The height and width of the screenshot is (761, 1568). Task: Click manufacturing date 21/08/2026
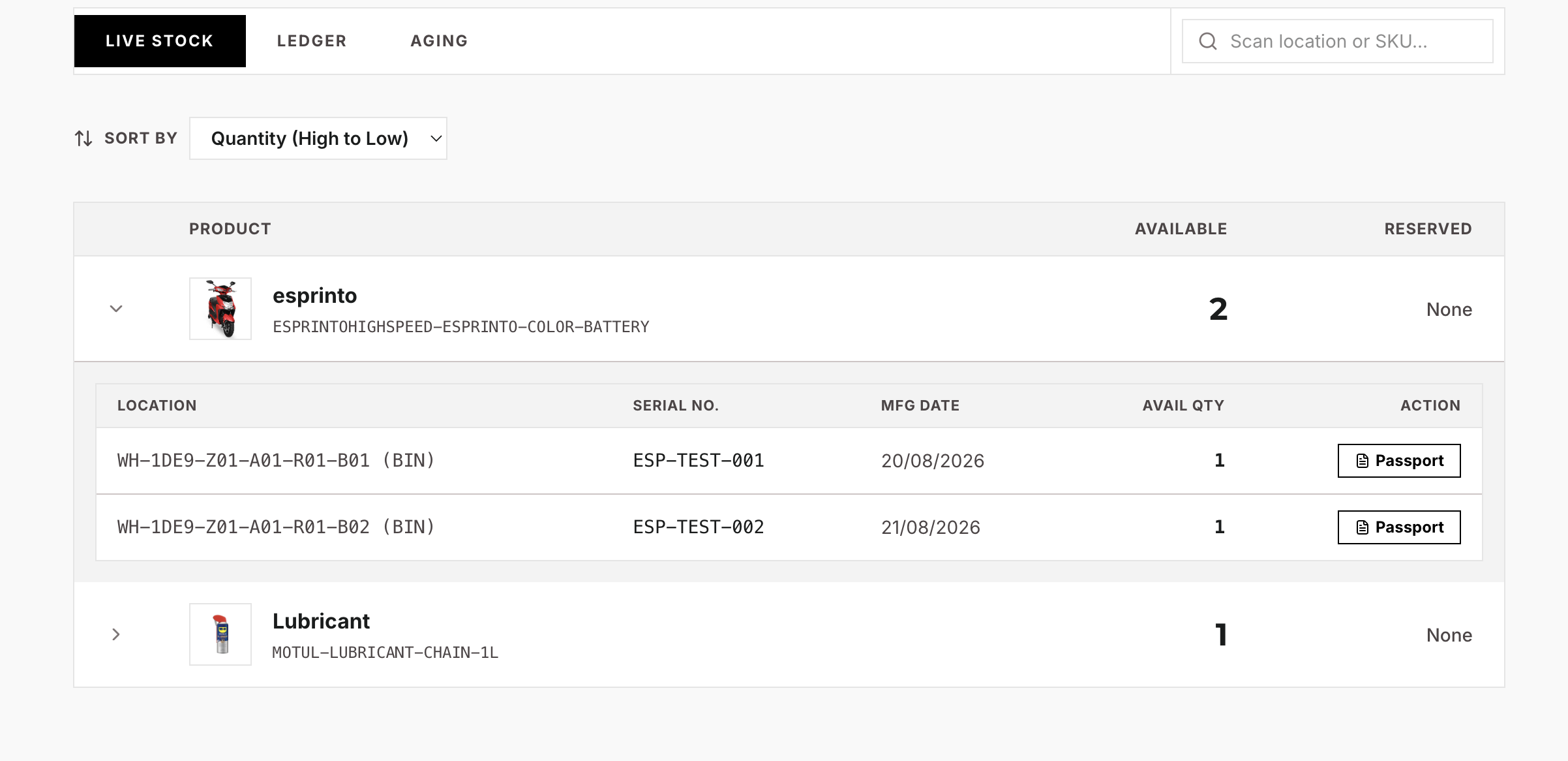931,527
